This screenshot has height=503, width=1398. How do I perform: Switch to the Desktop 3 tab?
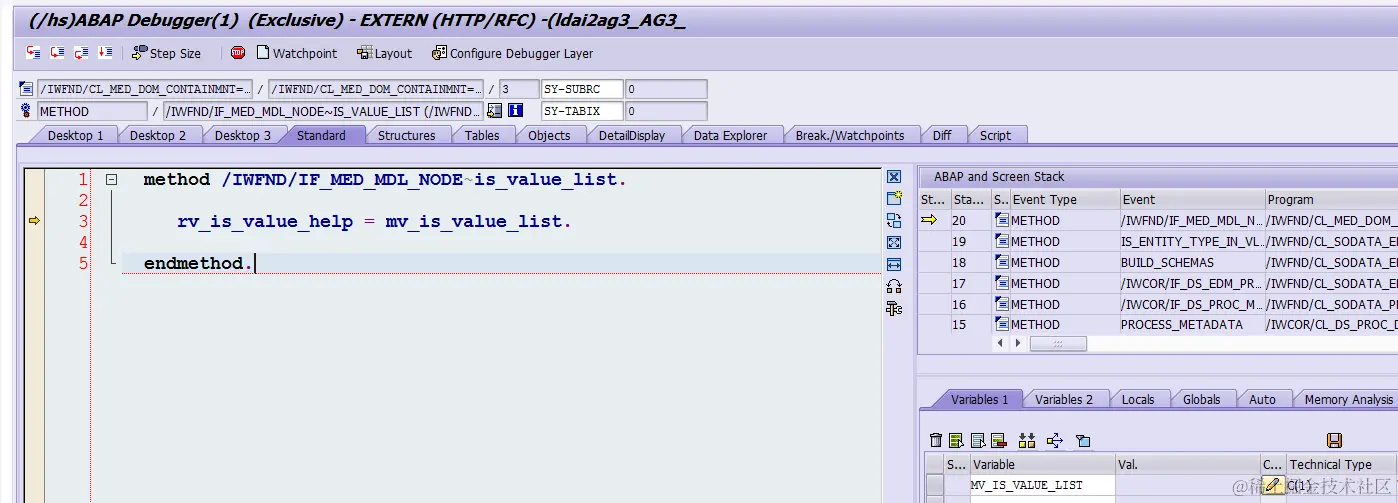(x=243, y=135)
